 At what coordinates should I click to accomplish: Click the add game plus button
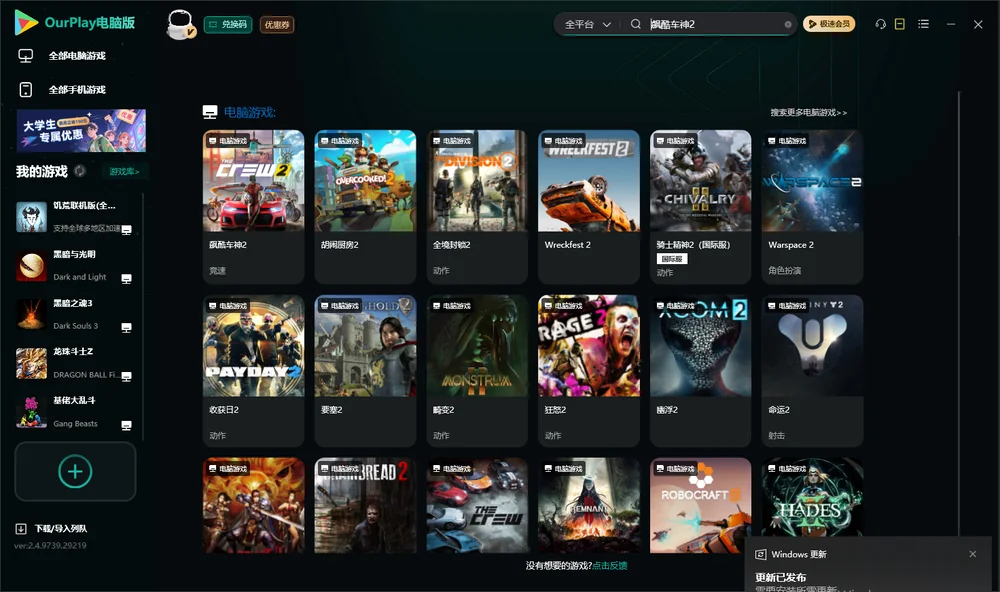pyautogui.click(x=75, y=471)
